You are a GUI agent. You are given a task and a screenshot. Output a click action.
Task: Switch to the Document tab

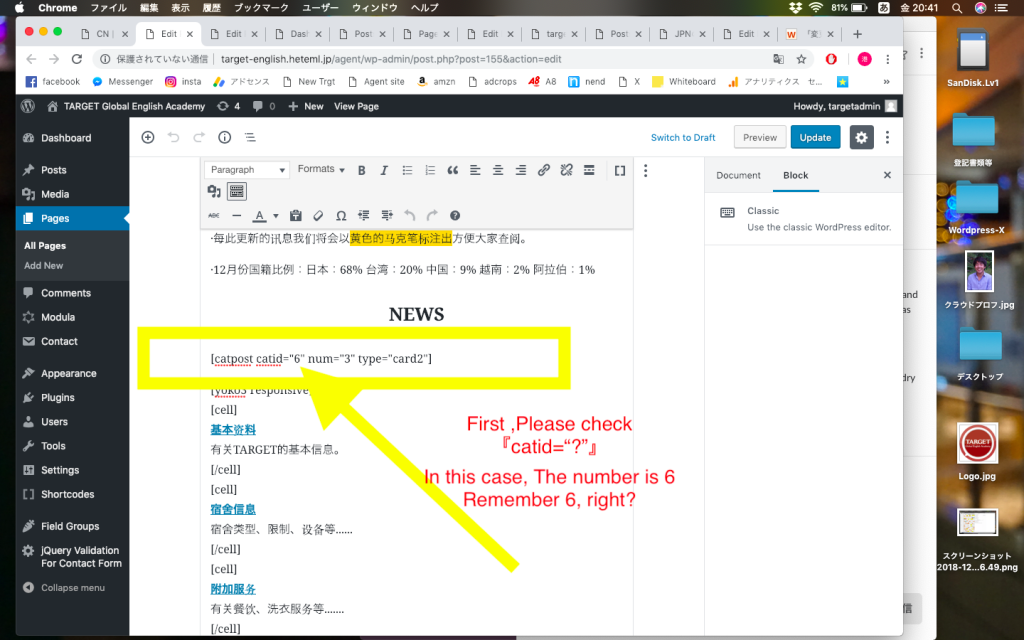tap(738, 175)
